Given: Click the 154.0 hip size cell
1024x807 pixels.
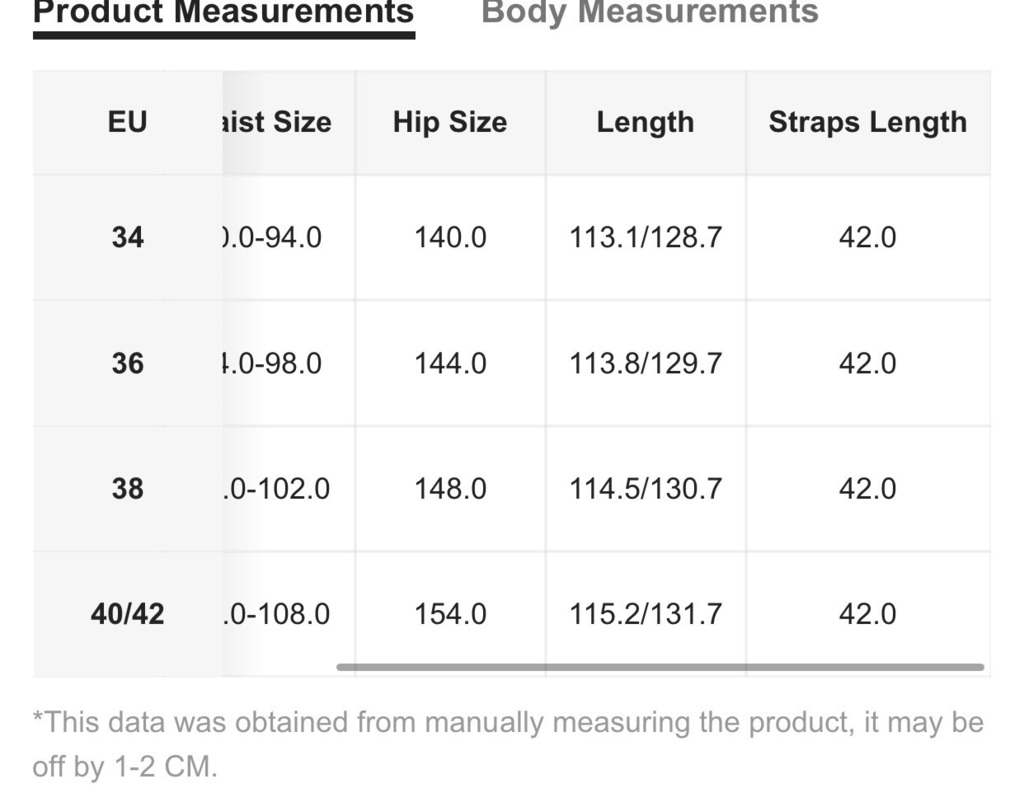Looking at the screenshot, I should point(450,614).
